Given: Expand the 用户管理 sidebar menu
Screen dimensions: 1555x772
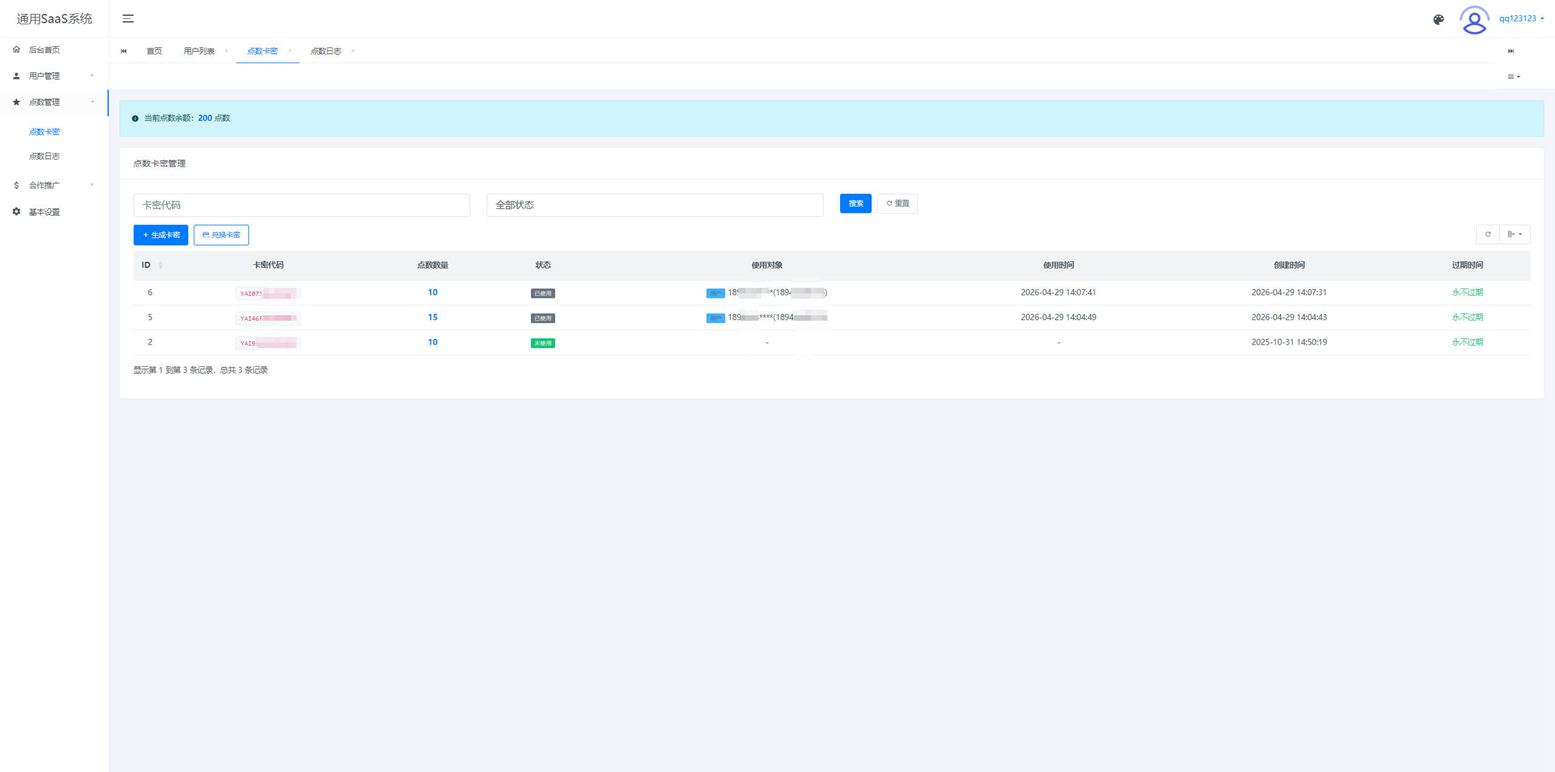Looking at the screenshot, I should tap(54, 76).
